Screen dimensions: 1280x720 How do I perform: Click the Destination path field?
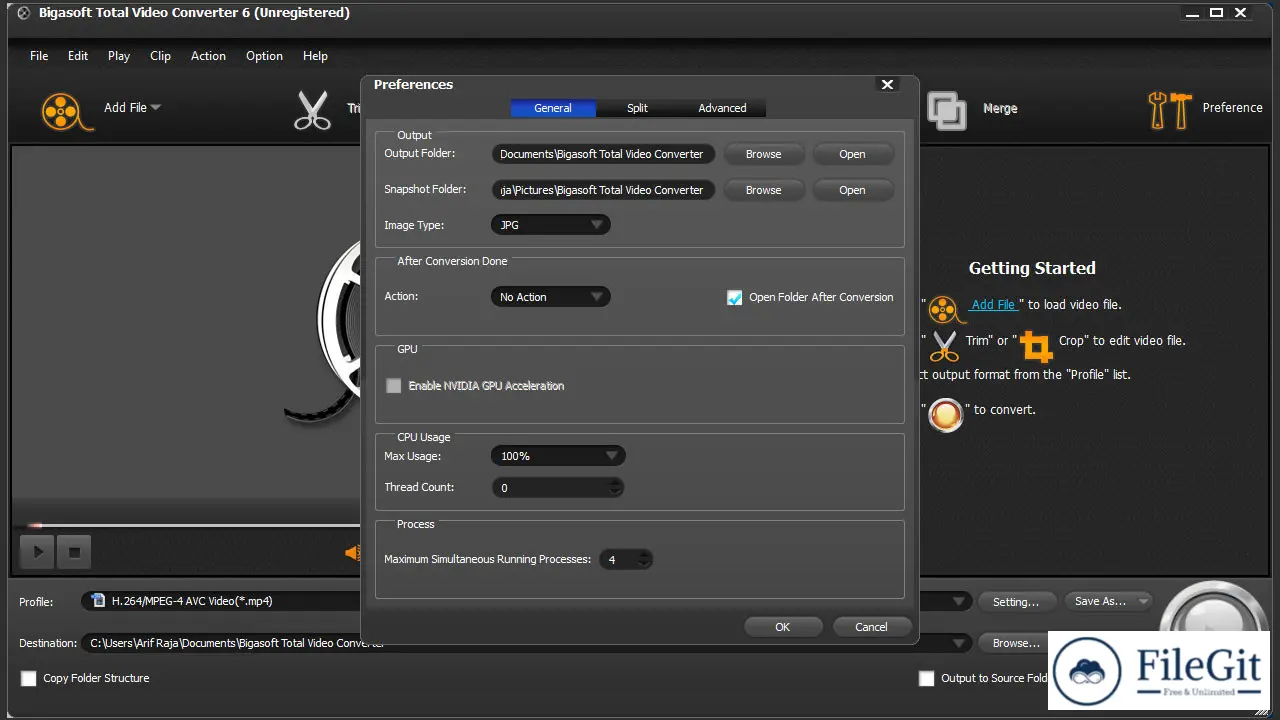[x=525, y=644]
